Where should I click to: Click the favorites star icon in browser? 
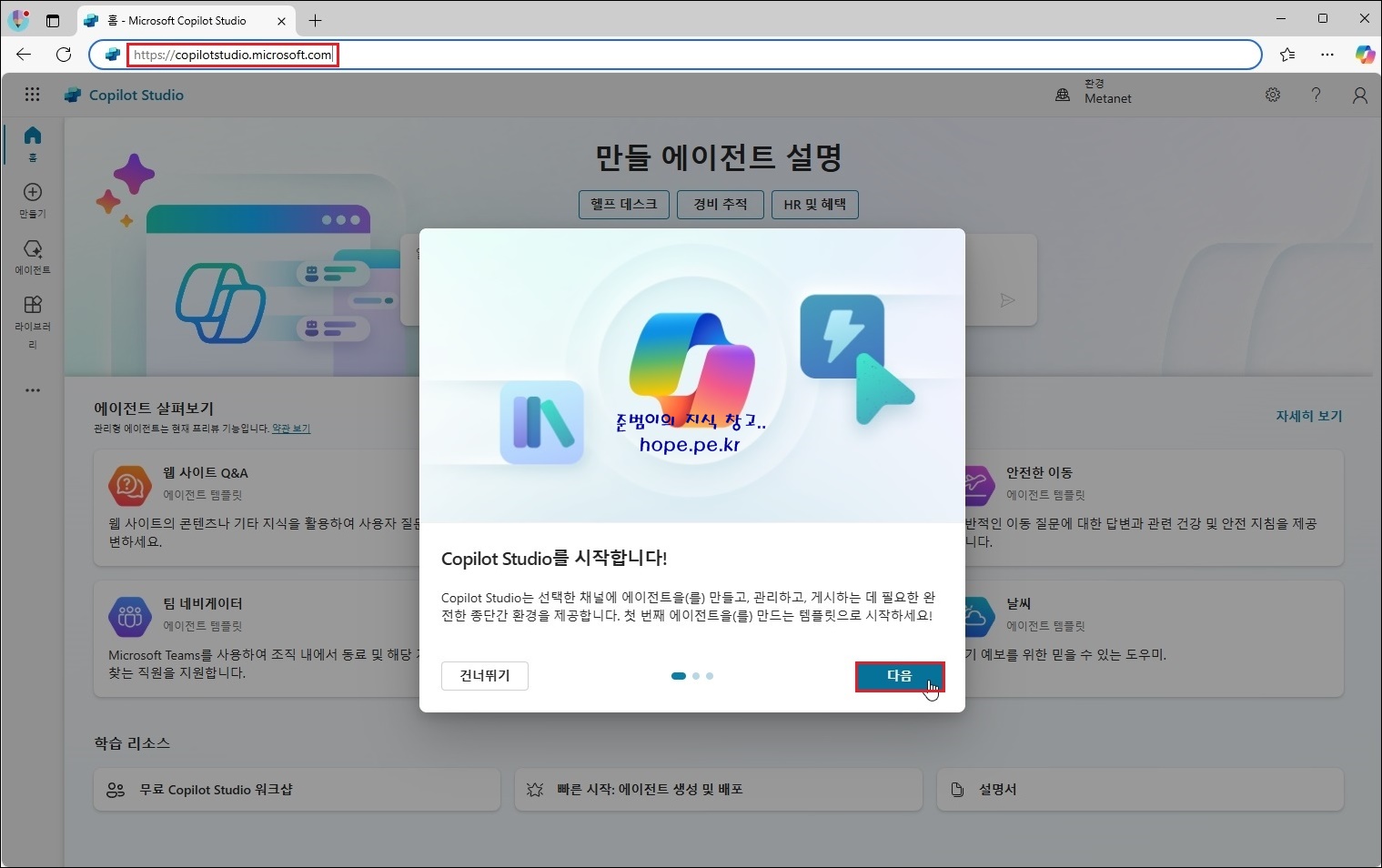(1287, 55)
